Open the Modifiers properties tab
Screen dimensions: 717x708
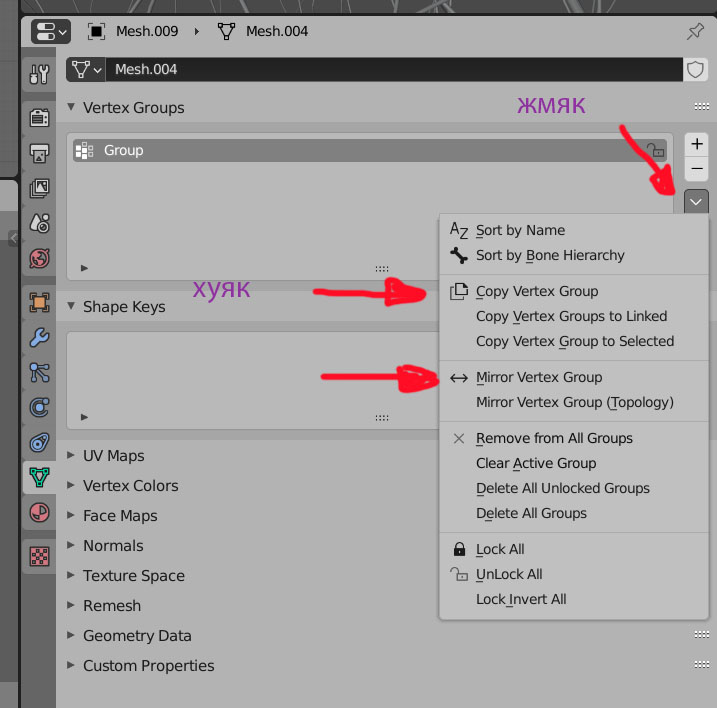[x=39, y=338]
